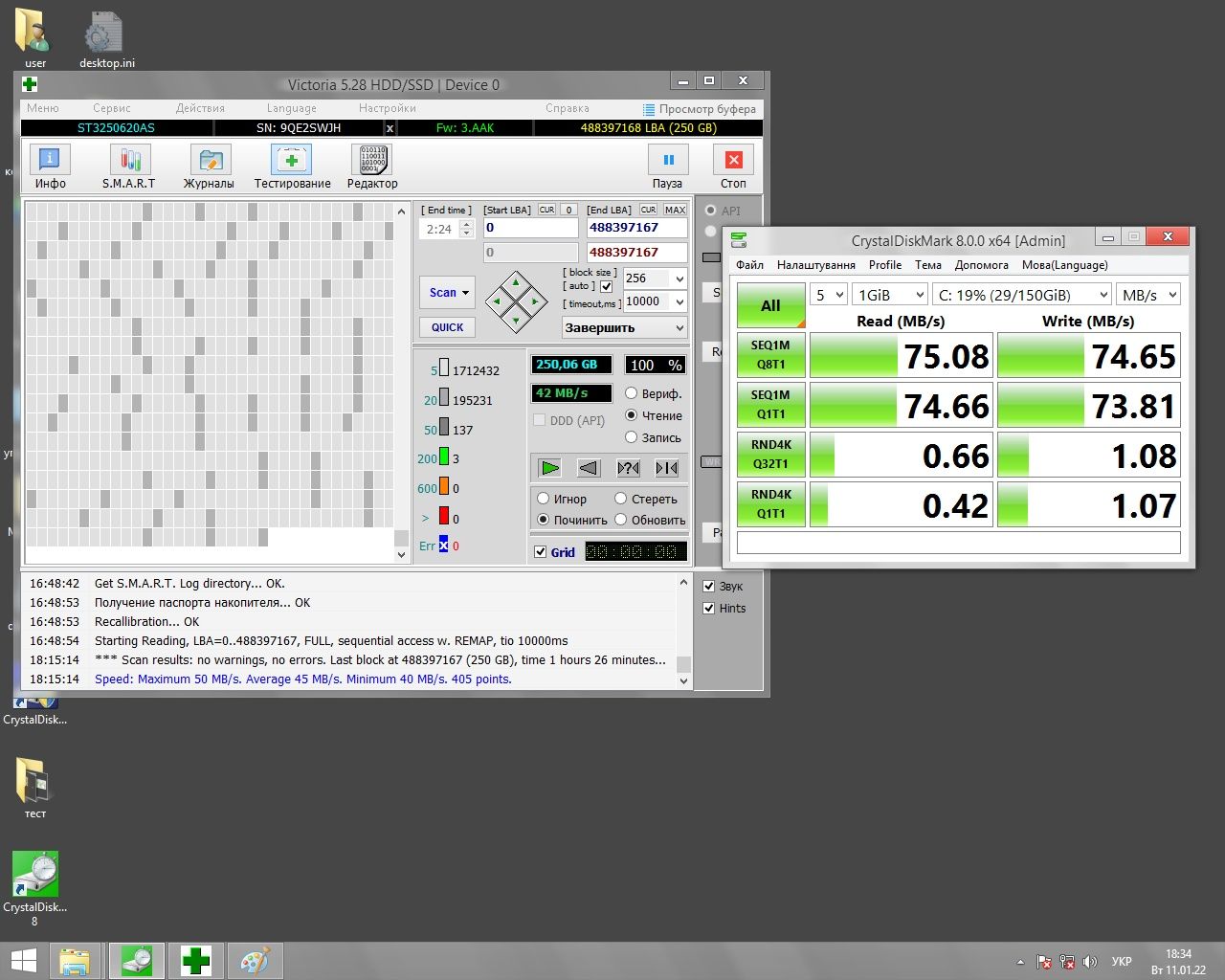1225x980 pixels.
Task: Open the Действия menu in Victoria
Action: (200, 108)
